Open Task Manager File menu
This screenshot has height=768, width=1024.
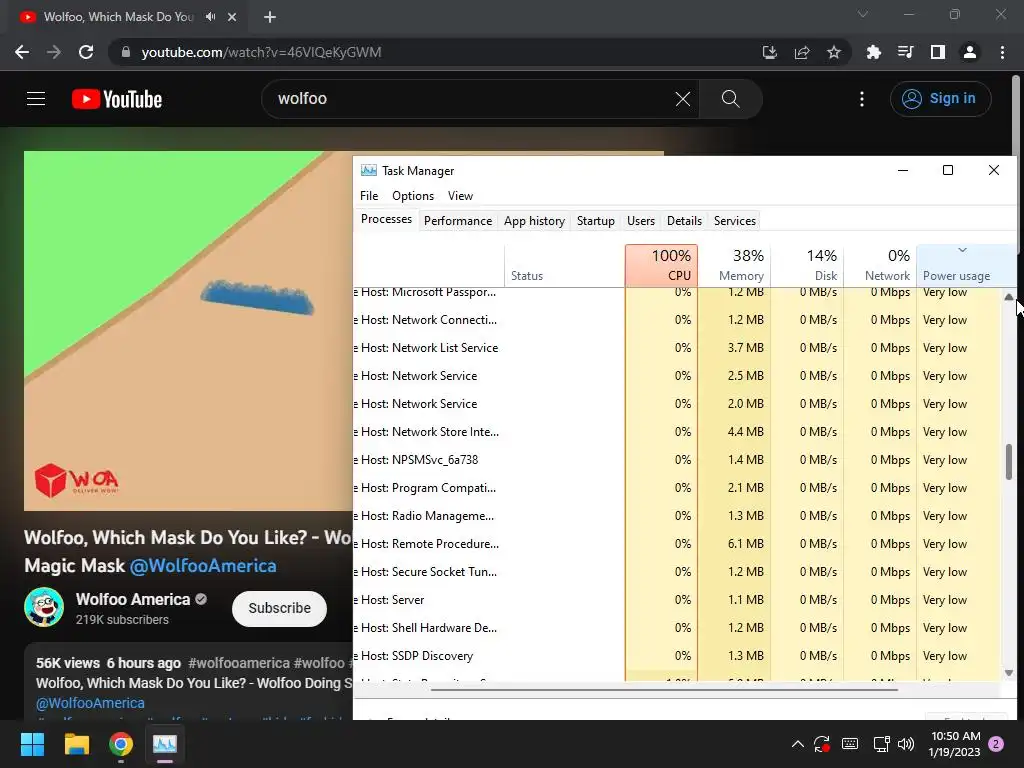369,196
